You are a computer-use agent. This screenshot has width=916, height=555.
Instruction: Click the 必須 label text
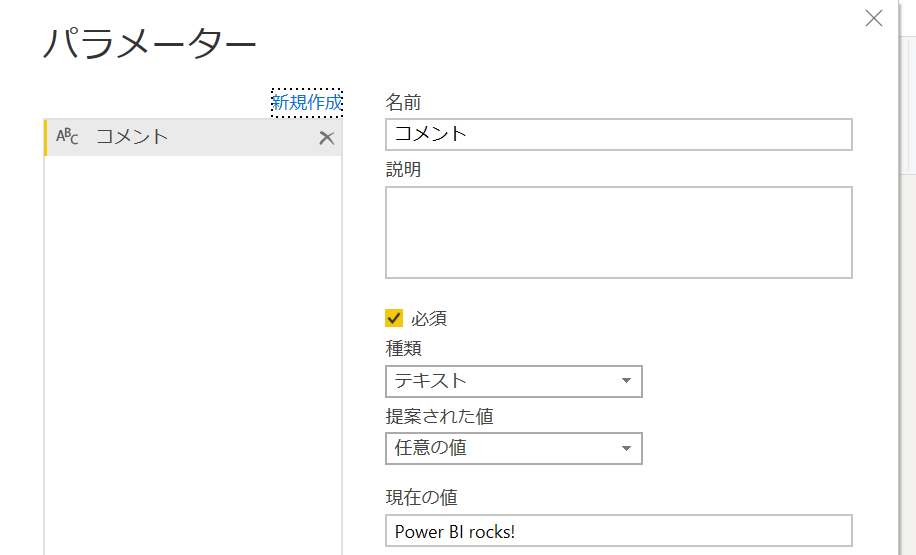tap(429, 318)
